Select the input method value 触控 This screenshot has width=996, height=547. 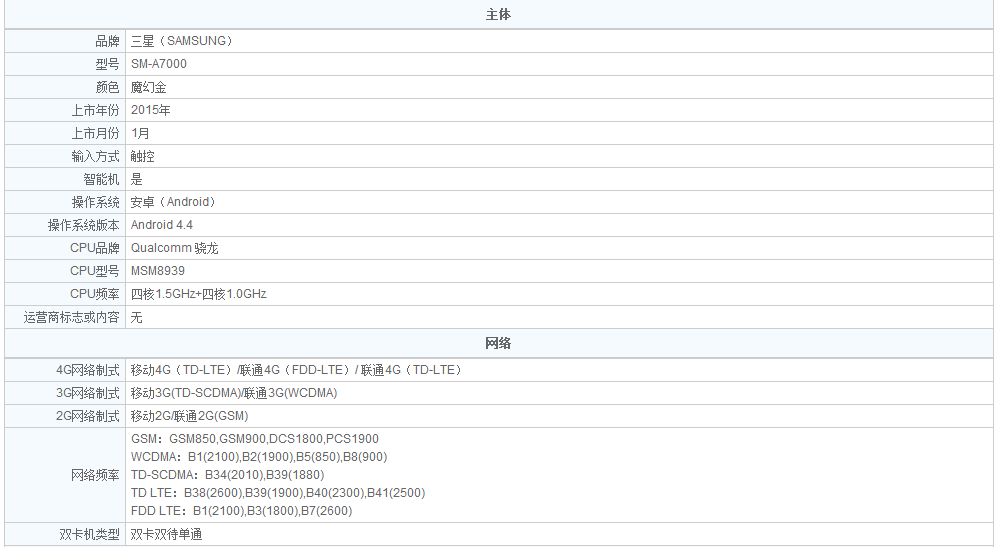tap(143, 156)
